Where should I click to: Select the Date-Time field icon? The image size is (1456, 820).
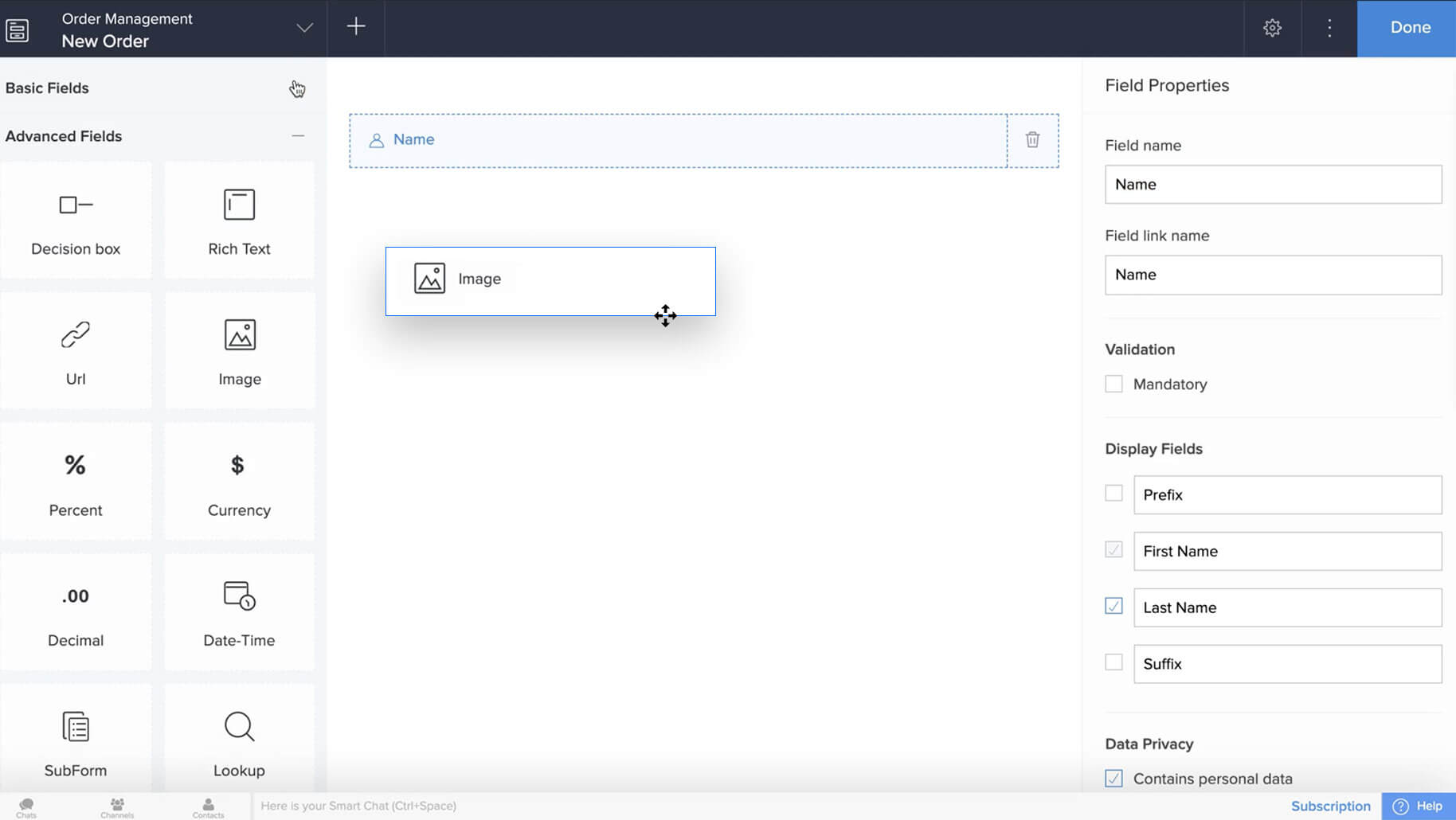tap(239, 596)
